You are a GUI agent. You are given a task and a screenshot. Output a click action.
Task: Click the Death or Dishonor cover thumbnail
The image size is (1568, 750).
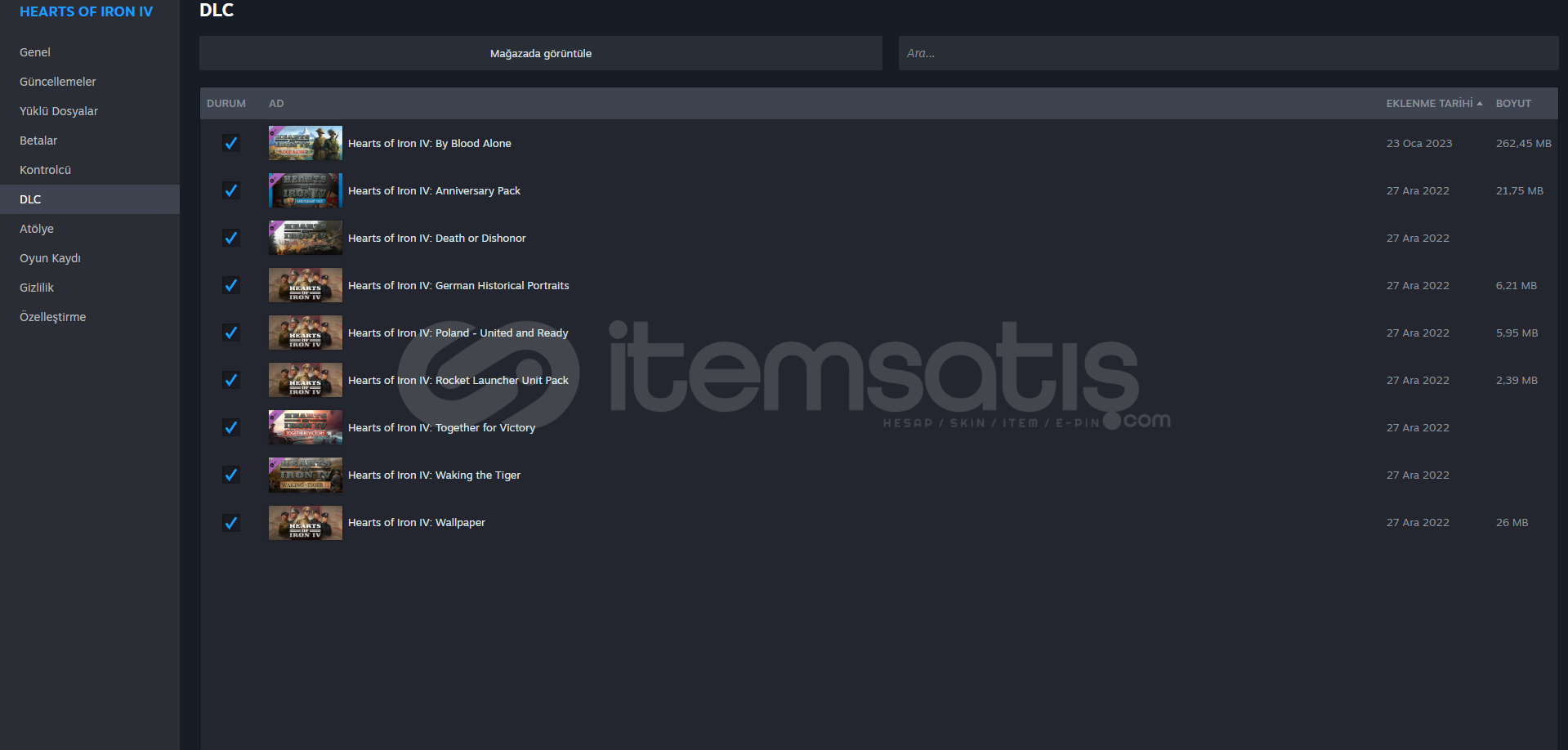tap(306, 238)
